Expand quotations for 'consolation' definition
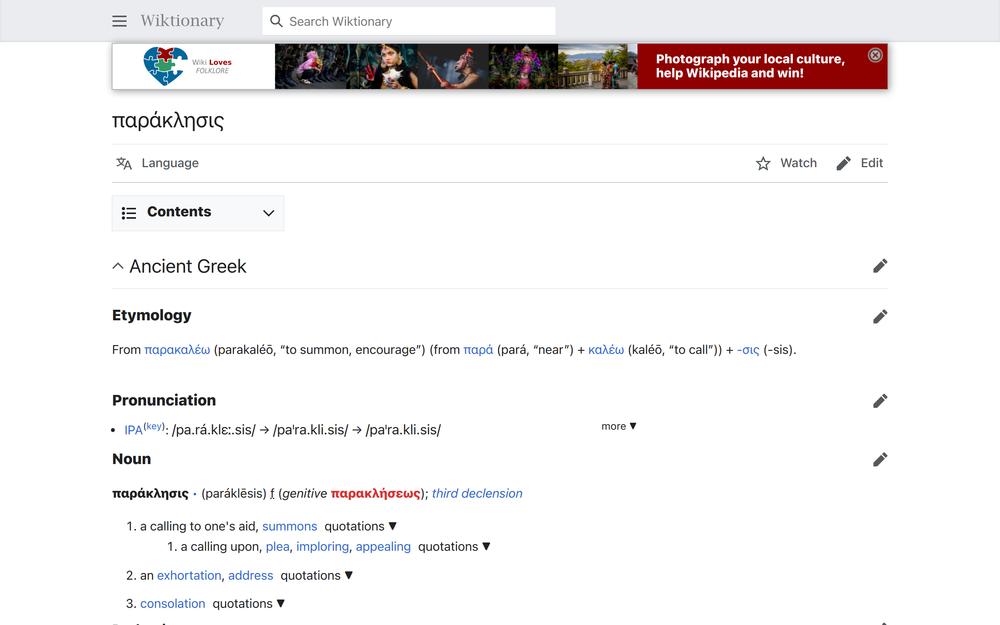Viewport: 1000px width, 625px height. 249,603
